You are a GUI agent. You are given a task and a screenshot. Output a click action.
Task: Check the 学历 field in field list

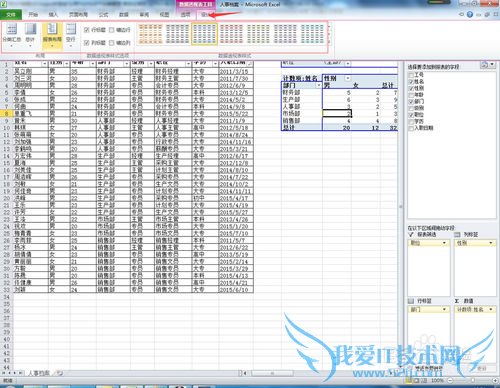coord(411,121)
